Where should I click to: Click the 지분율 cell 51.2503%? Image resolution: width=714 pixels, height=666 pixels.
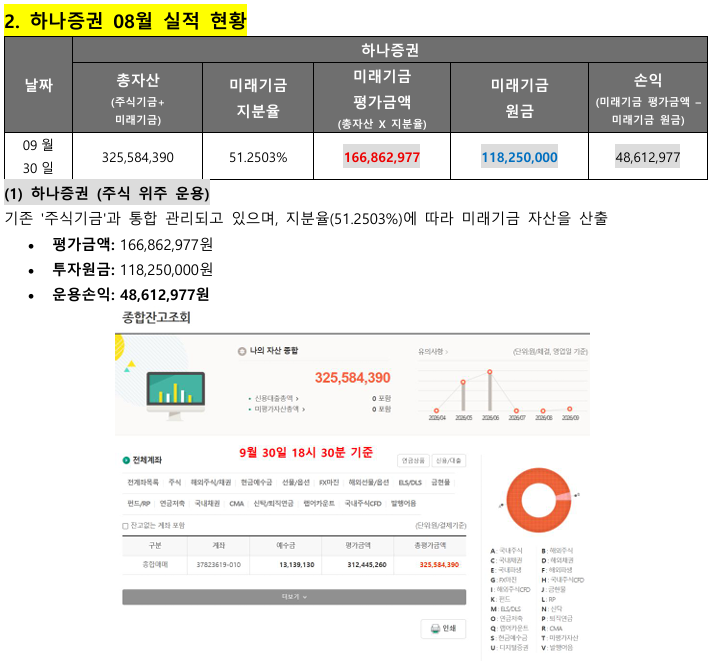click(x=258, y=158)
